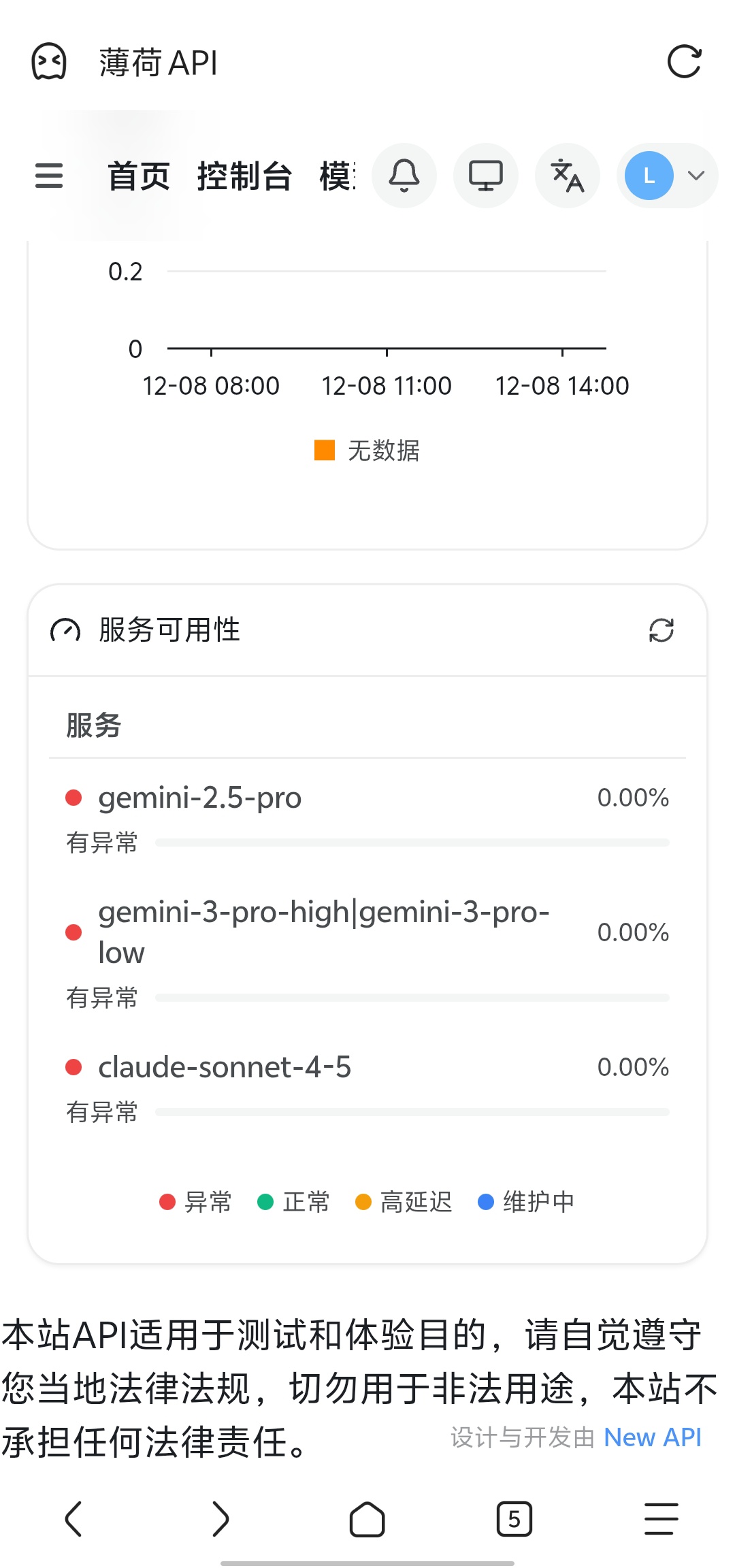The image size is (735, 1568).
Task: Refresh the 服务可用性 panel
Action: [661, 630]
